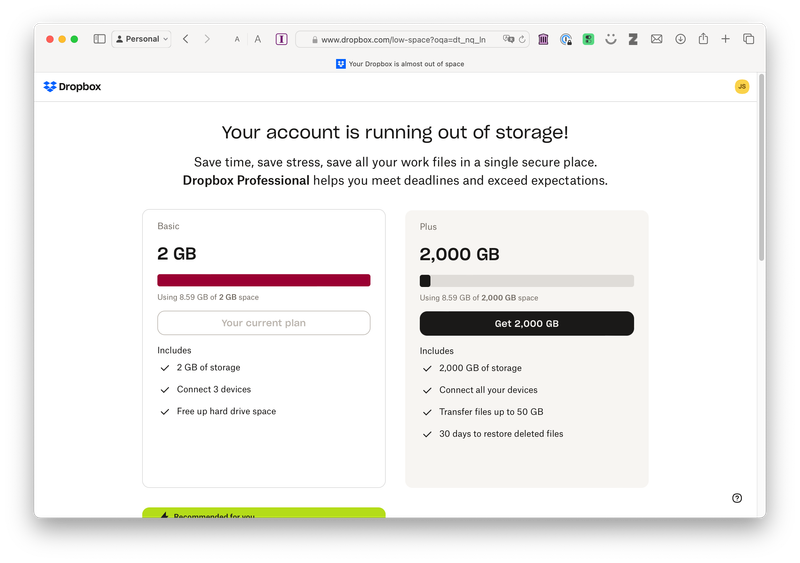Image resolution: width=800 pixels, height=563 pixels.
Task: Click the larger text size A button
Action: [257, 39]
